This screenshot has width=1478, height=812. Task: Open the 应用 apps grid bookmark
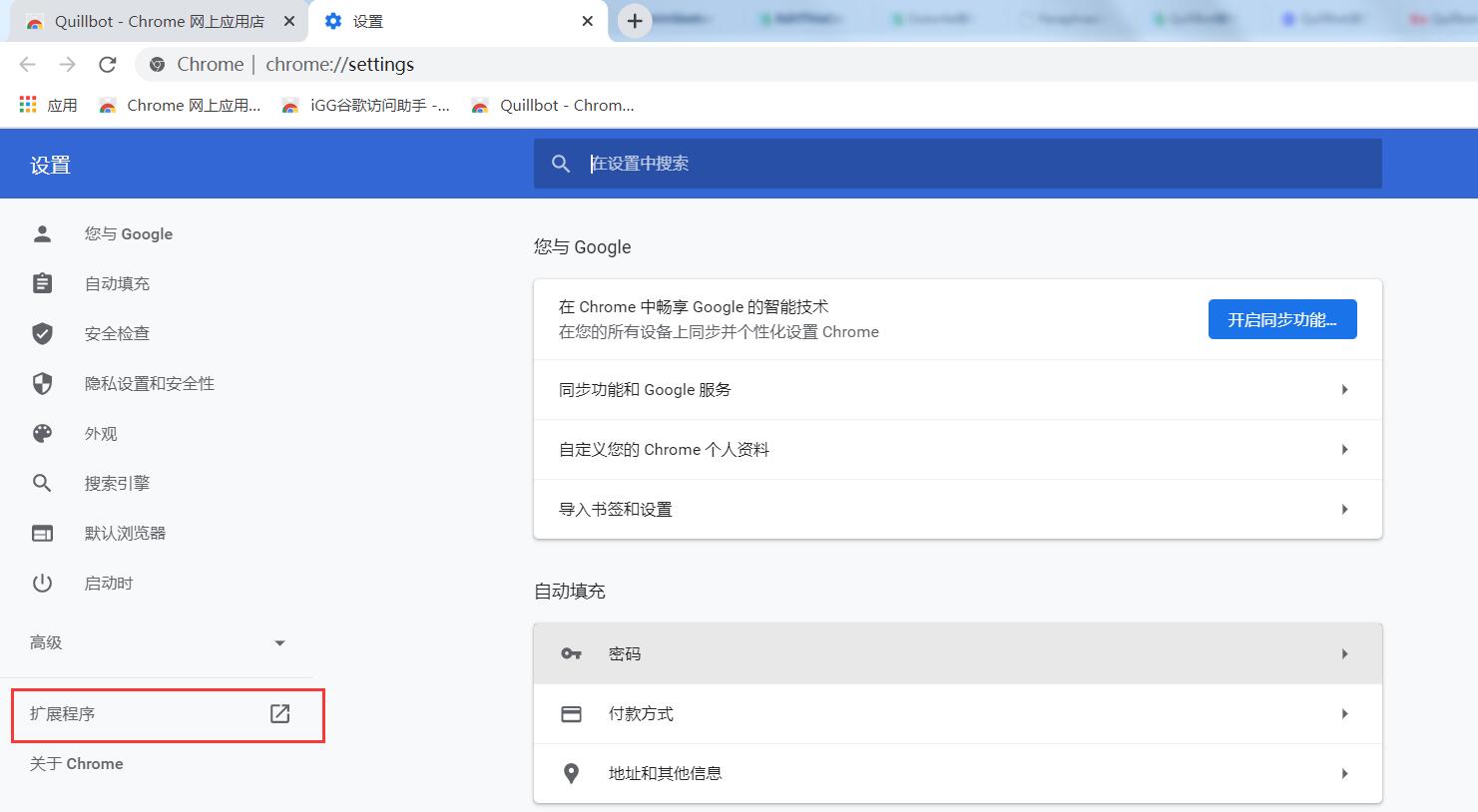[x=48, y=105]
